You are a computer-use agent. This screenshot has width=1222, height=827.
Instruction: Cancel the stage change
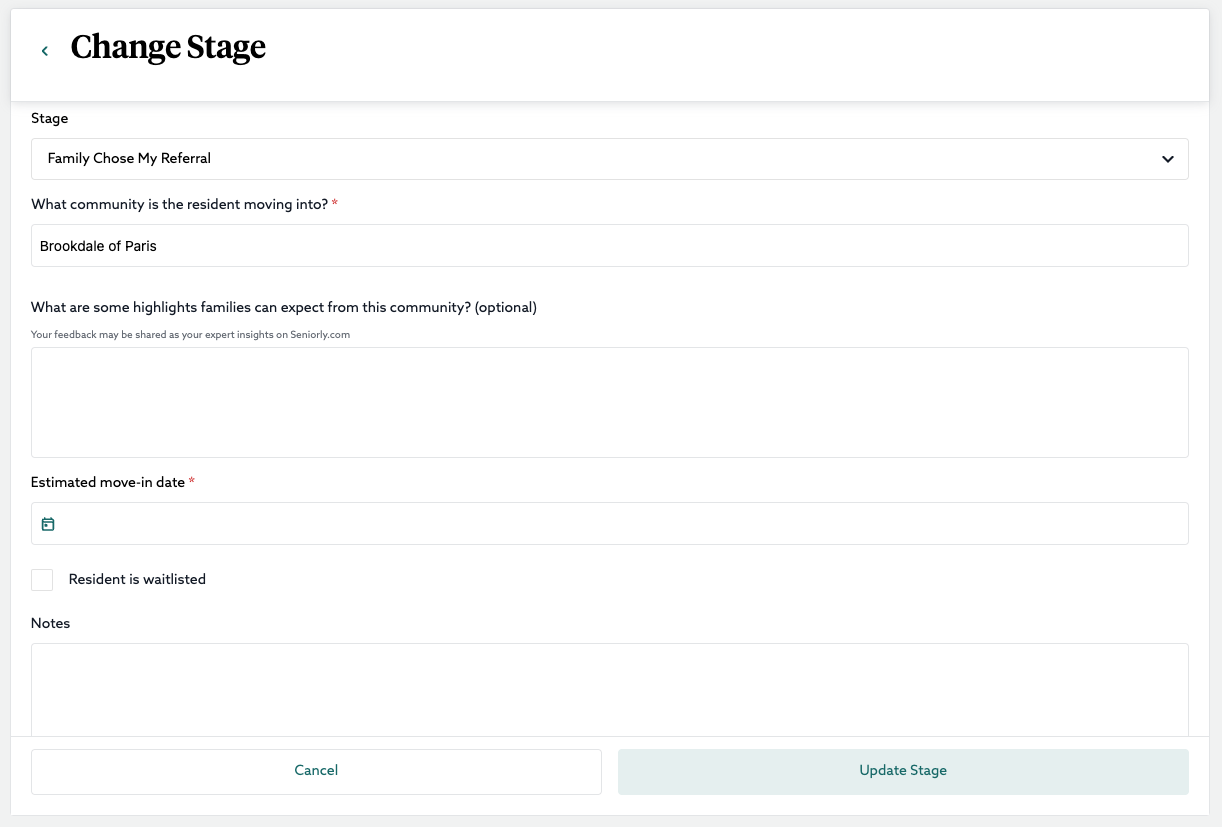pyautogui.click(x=316, y=770)
